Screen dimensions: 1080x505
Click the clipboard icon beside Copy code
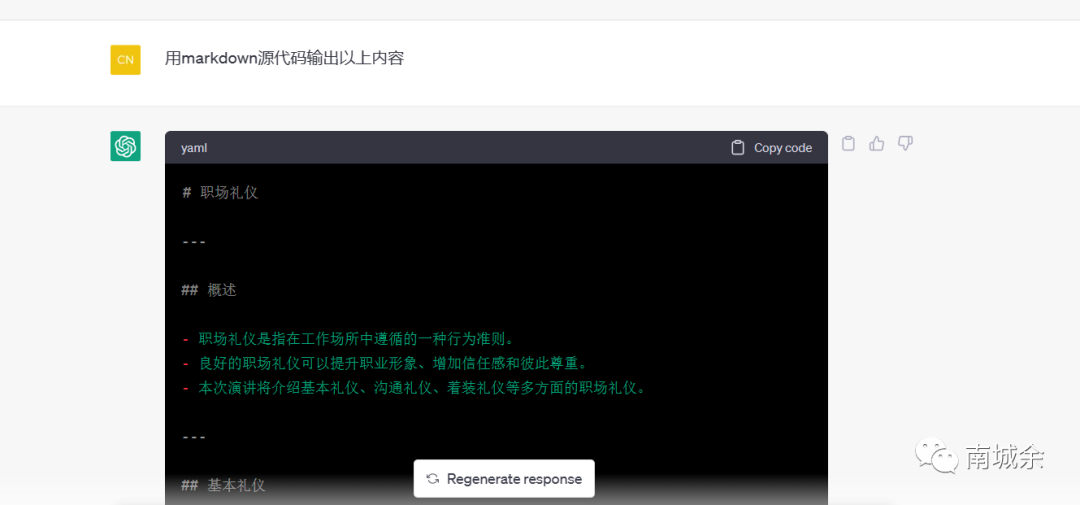tap(738, 148)
